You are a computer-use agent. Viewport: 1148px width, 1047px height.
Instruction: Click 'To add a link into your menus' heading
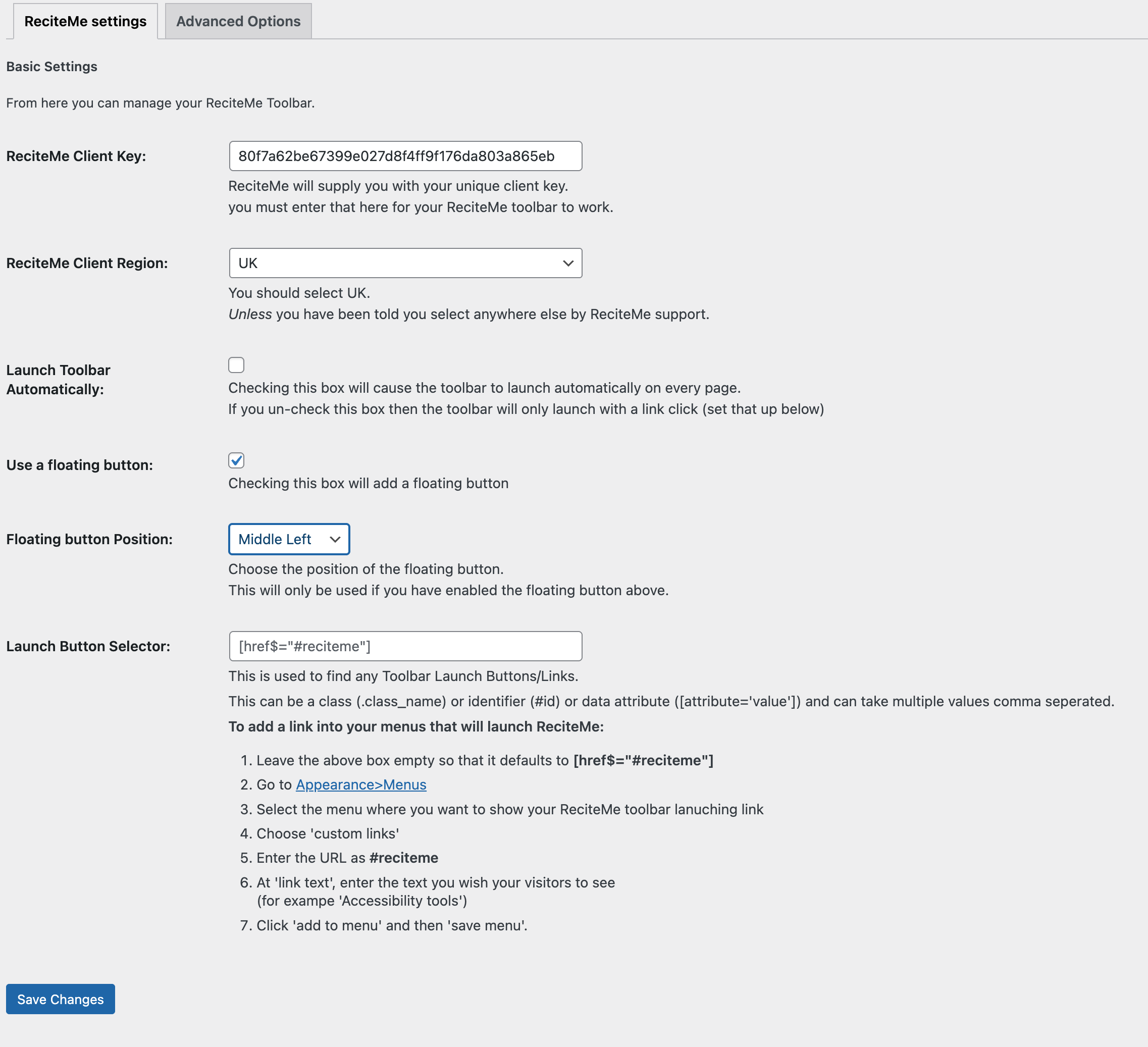[x=416, y=726]
